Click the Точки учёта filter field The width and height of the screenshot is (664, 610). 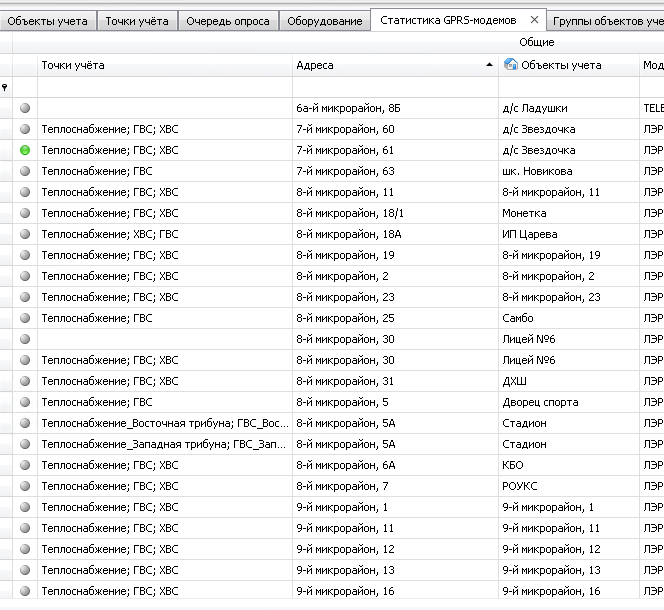click(165, 87)
